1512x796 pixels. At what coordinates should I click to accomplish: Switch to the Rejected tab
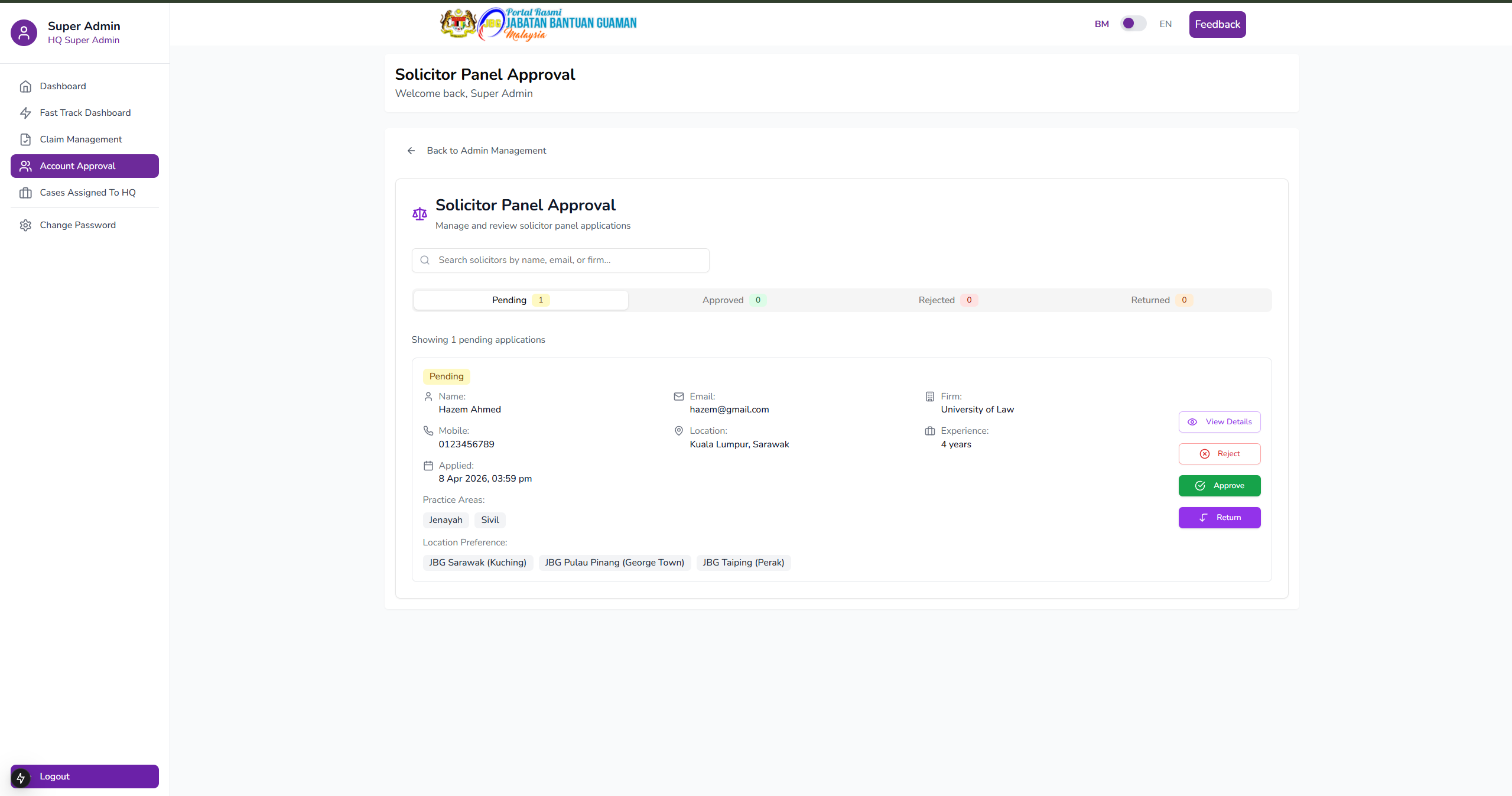tap(947, 300)
